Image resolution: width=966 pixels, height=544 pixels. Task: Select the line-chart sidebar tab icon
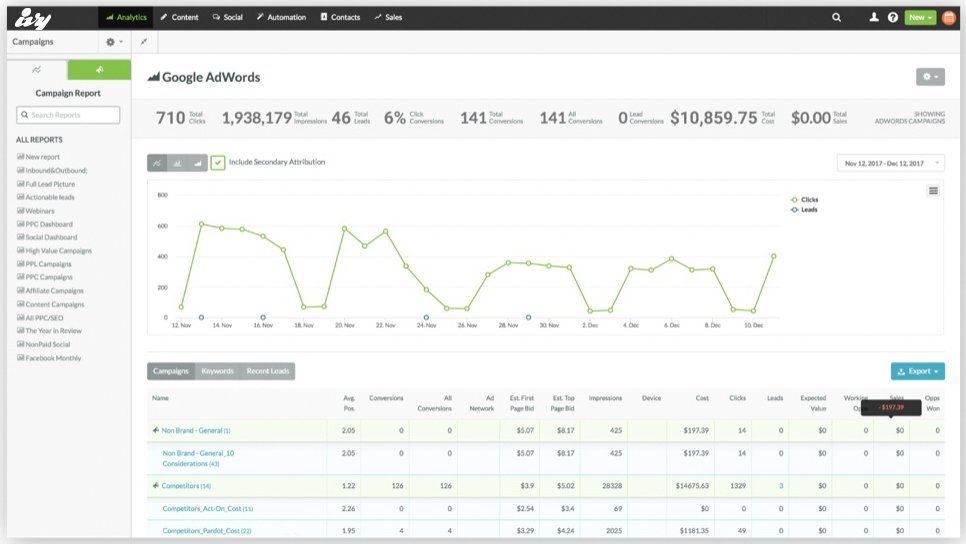[x=36, y=70]
